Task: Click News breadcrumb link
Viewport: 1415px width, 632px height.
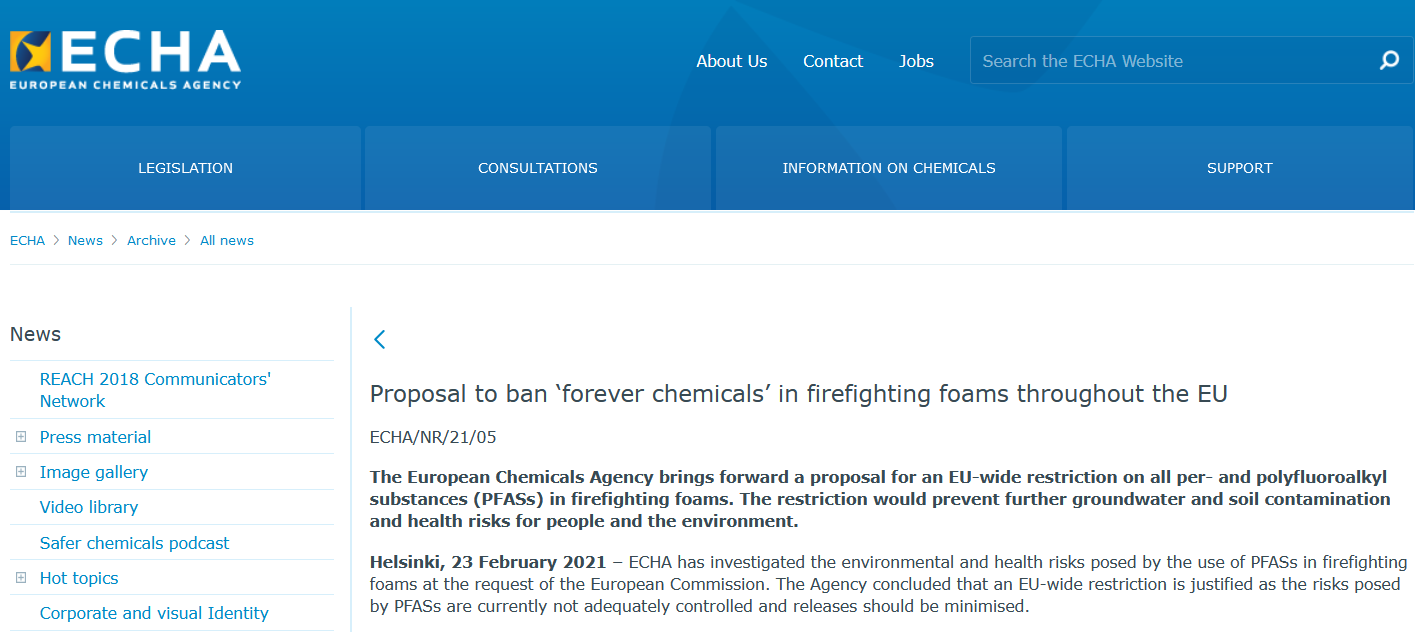Action: pos(85,240)
